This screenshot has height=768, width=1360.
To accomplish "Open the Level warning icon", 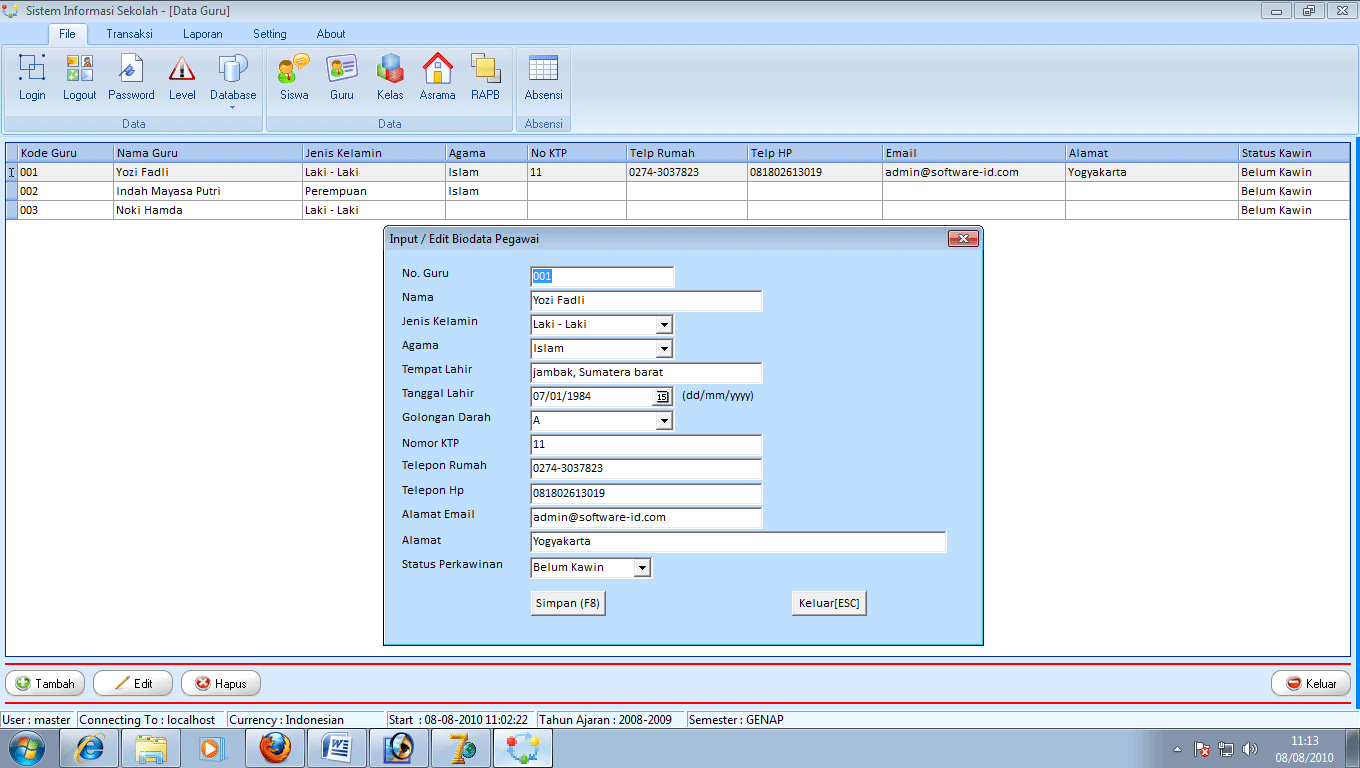I will pyautogui.click(x=182, y=78).
